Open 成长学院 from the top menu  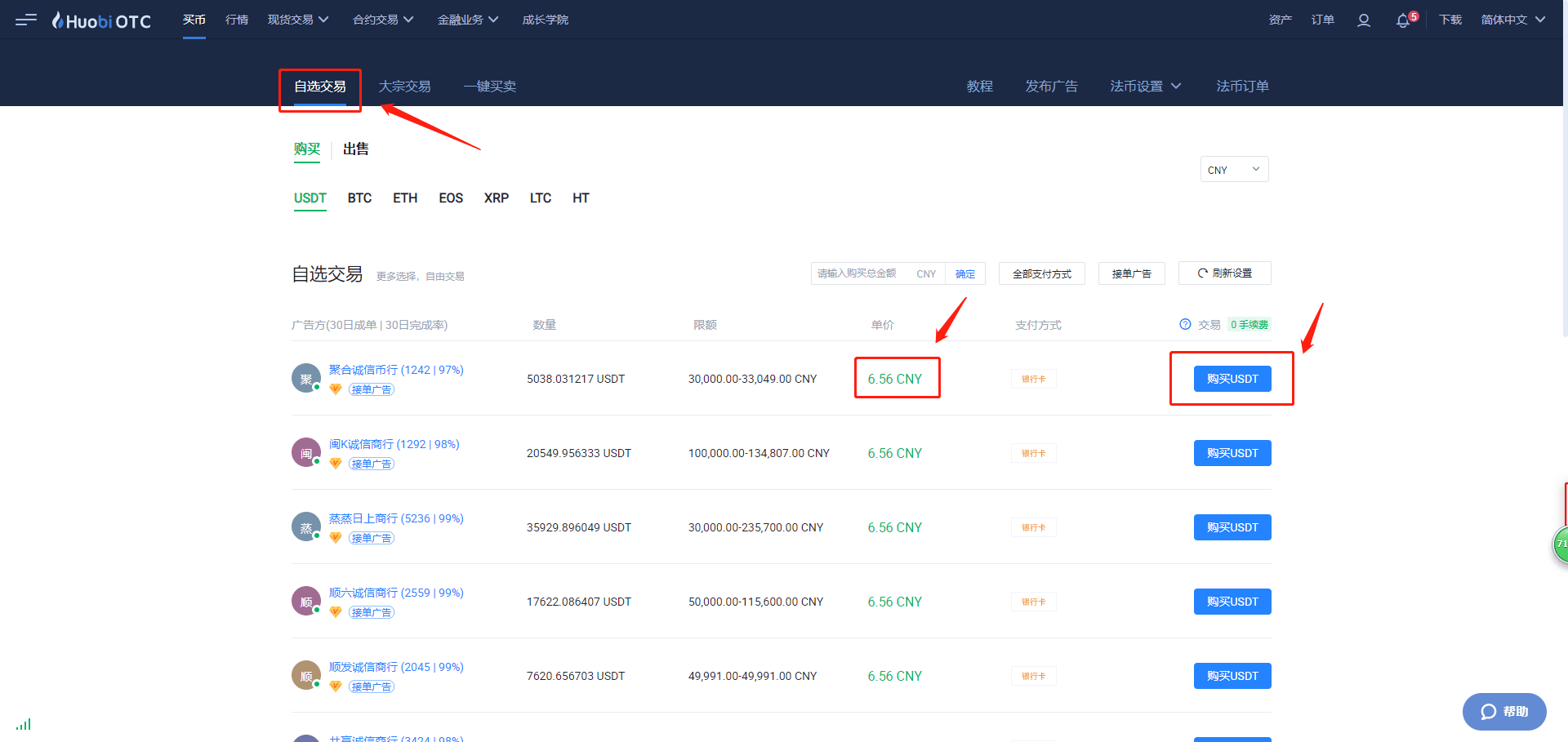[x=545, y=19]
